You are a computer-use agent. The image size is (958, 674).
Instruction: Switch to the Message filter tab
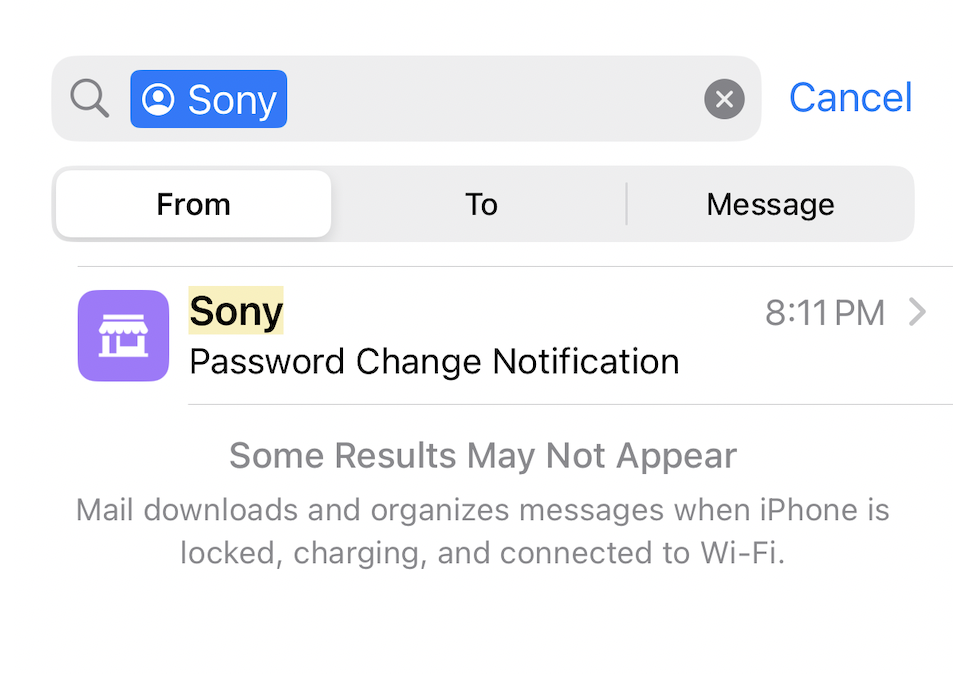770,204
